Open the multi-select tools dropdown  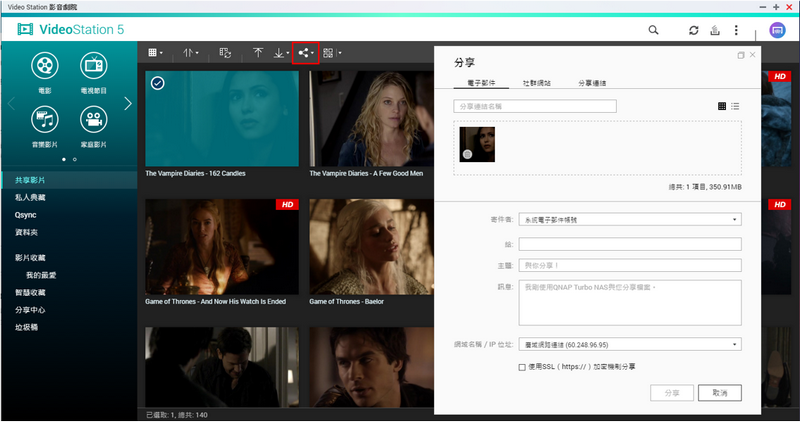point(332,53)
